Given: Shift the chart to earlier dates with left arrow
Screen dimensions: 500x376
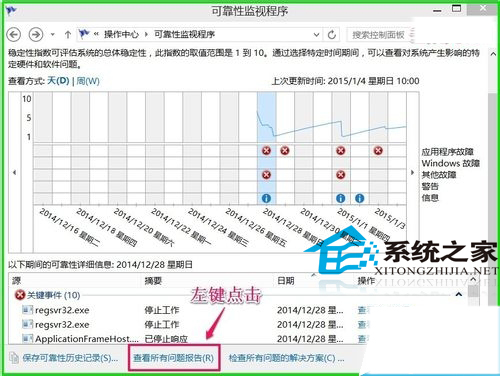Looking at the screenshot, I should [14, 172].
